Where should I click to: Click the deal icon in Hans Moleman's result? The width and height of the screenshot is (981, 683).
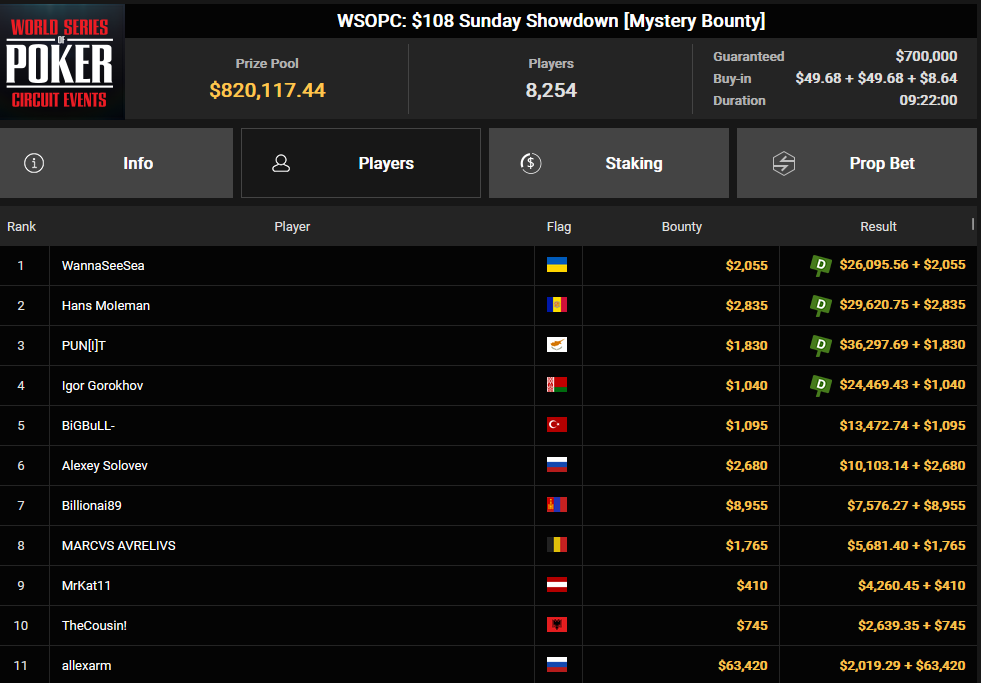[x=820, y=305]
